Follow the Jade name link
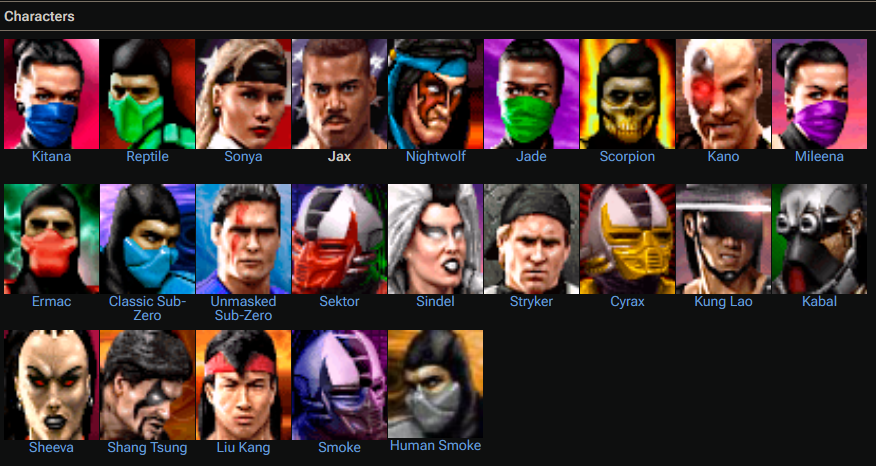The image size is (876, 466). 531,156
